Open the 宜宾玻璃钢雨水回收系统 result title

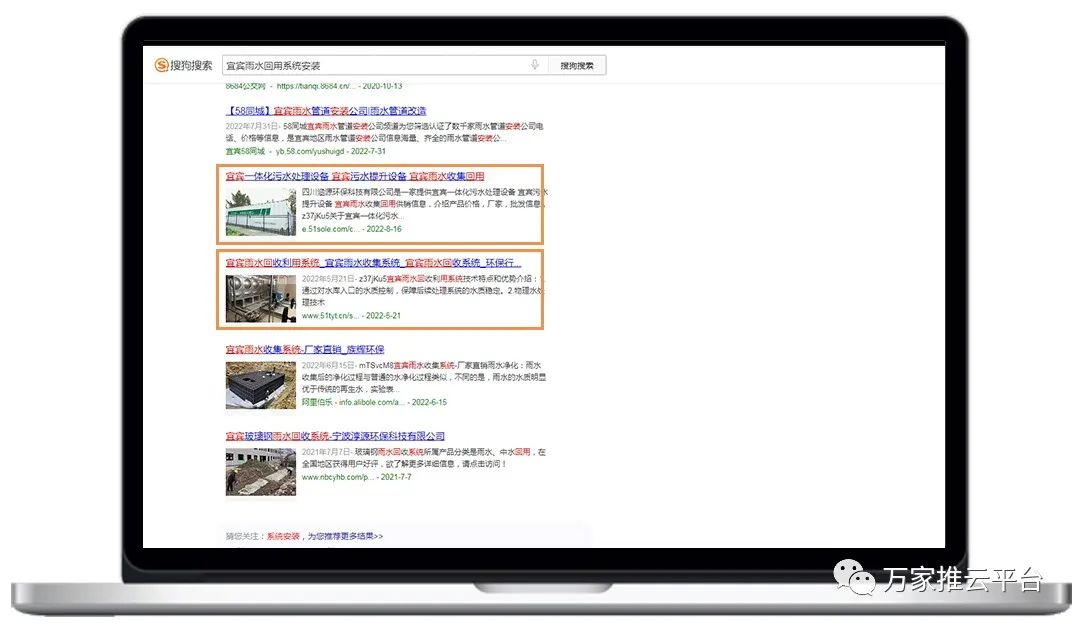[335, 437]
